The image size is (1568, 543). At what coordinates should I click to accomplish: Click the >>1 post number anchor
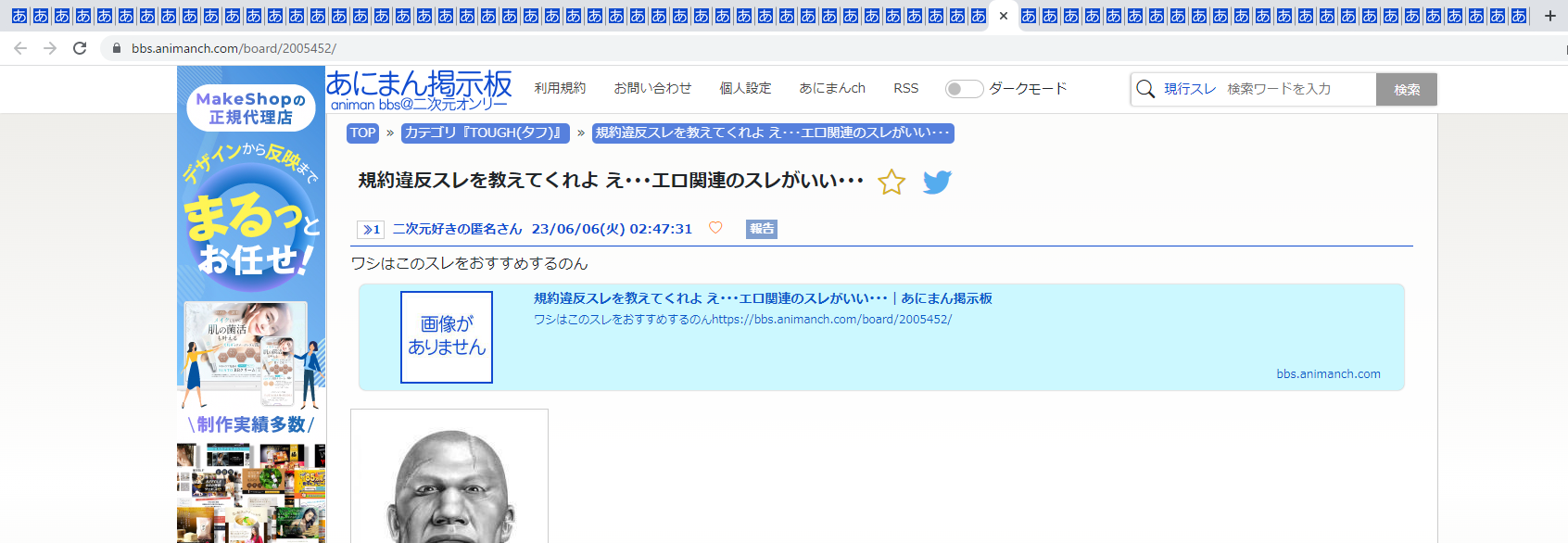[371, 229]
